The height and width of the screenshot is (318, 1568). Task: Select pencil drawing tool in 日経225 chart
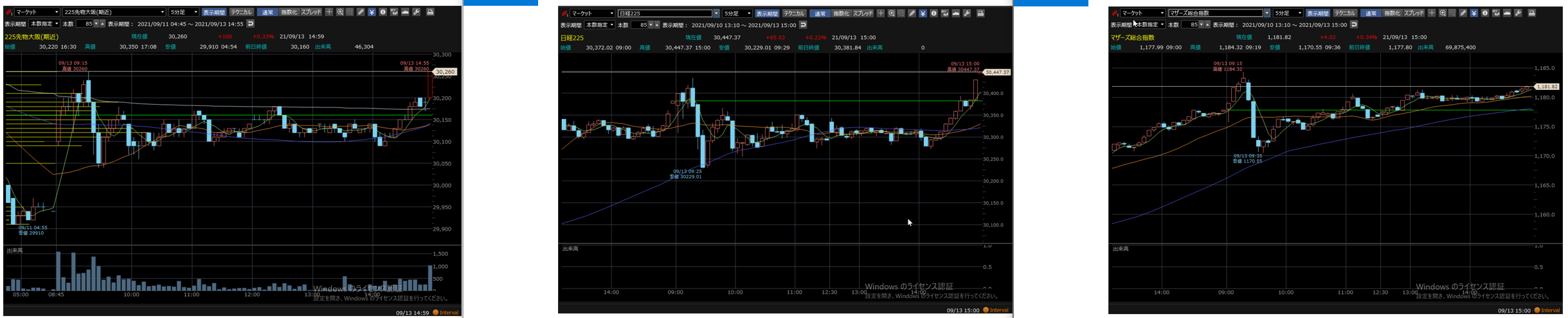click(x=912, y=13)
